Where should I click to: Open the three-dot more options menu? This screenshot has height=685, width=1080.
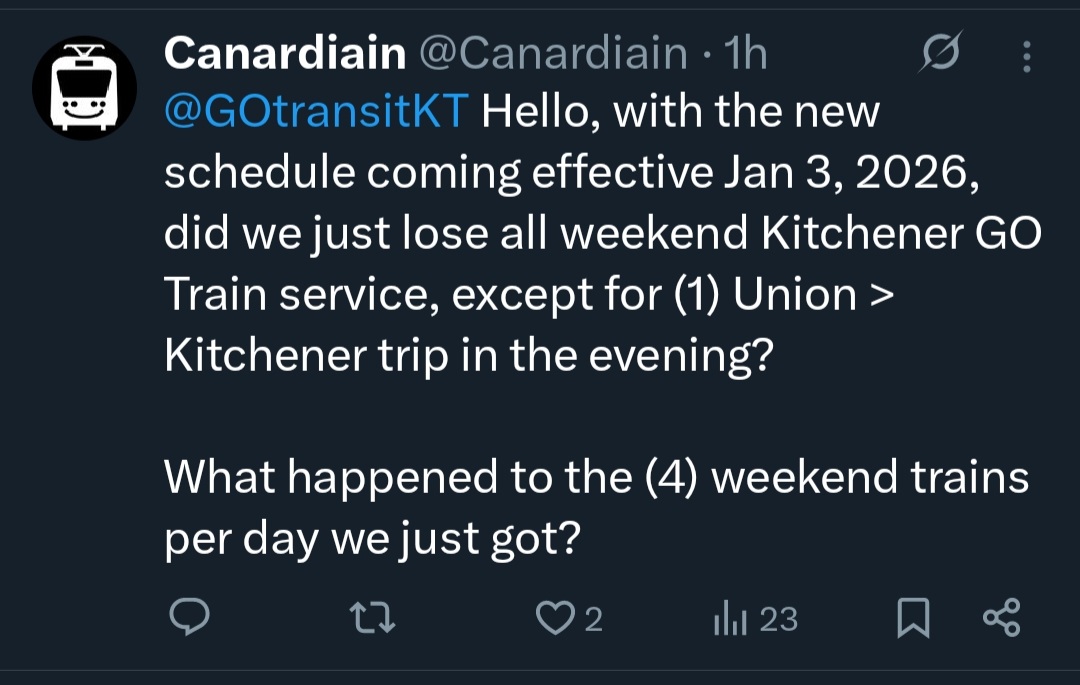tap(1026, 56)
